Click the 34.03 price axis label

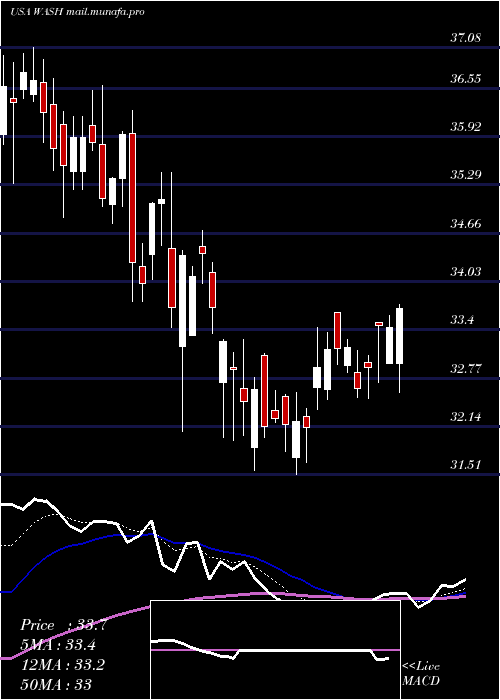[x=465, y=271]
